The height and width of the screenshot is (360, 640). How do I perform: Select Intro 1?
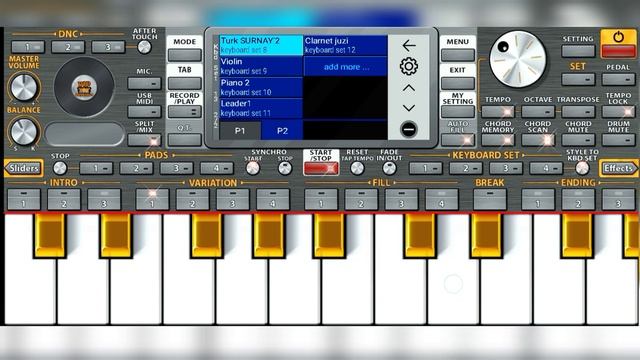pyautogui.click(x=24, y=199)
